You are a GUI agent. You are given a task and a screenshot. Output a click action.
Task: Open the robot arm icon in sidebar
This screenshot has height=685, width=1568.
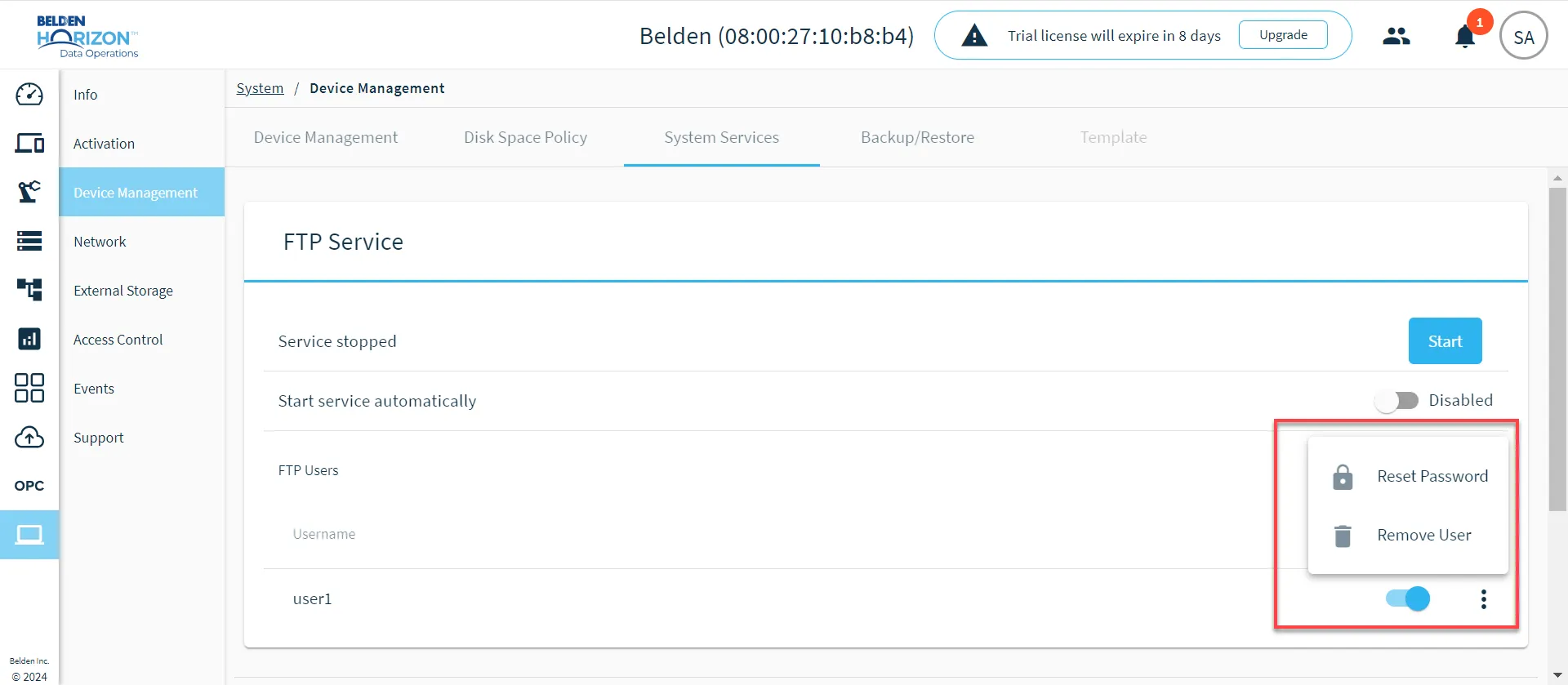(x=29, y=192)
